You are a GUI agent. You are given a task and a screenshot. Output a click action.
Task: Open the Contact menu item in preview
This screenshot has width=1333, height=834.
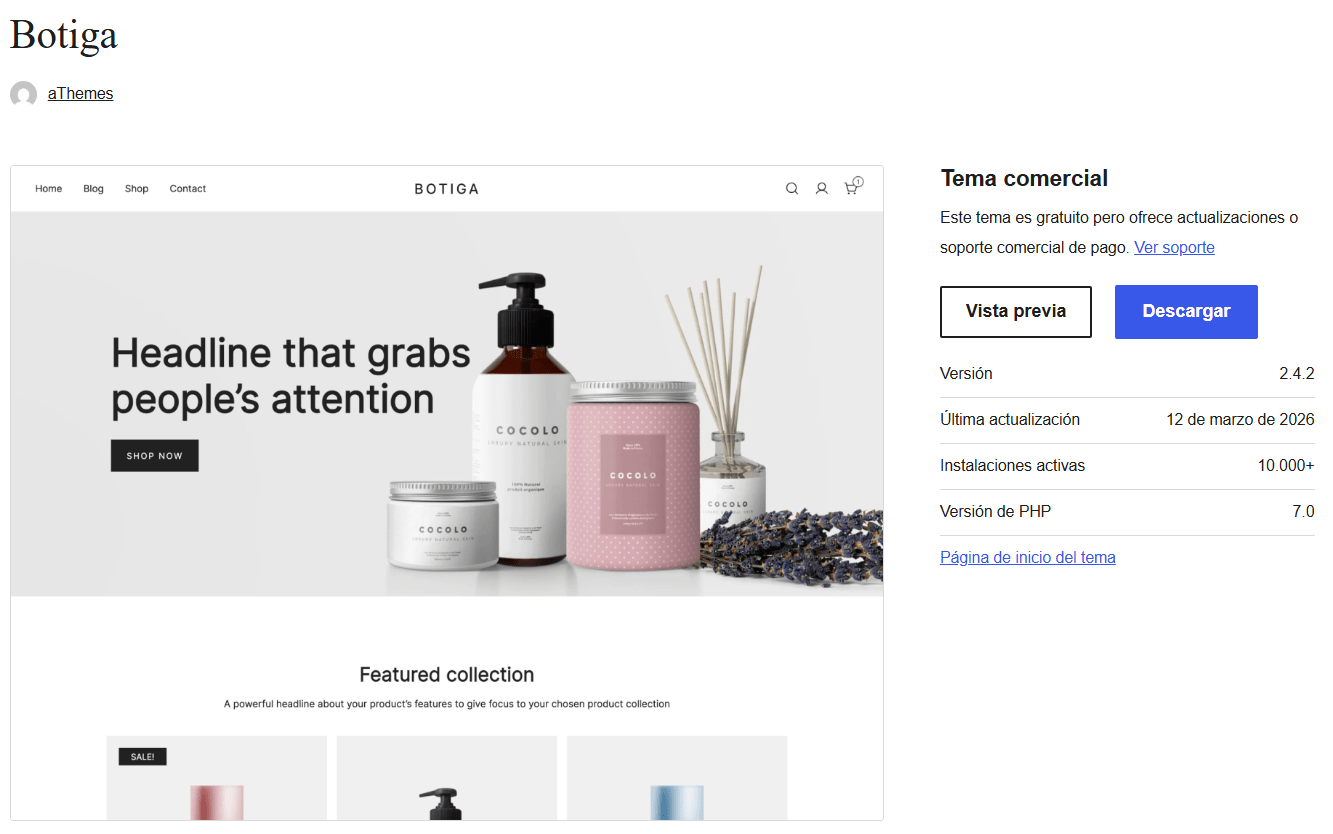pyautogui.click(x=188, y=188)
